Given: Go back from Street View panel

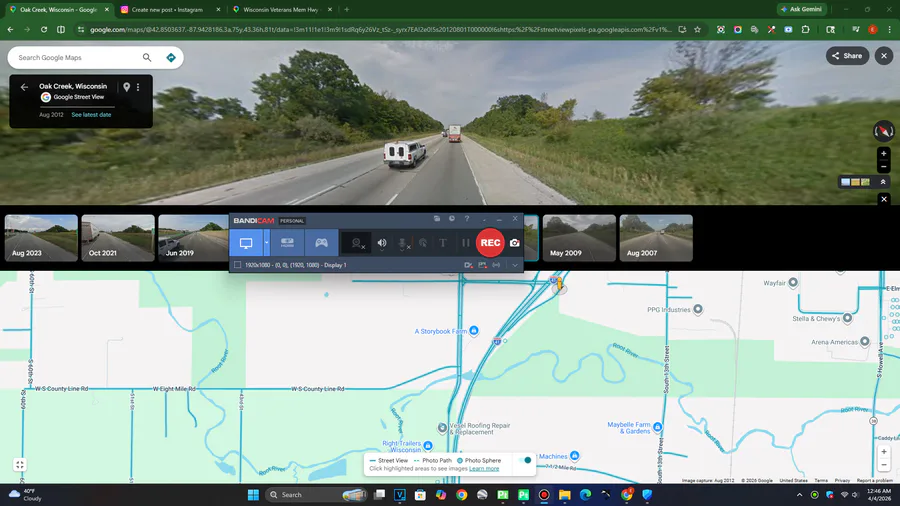Looking at the screenshot, I should tap(24, 87).
